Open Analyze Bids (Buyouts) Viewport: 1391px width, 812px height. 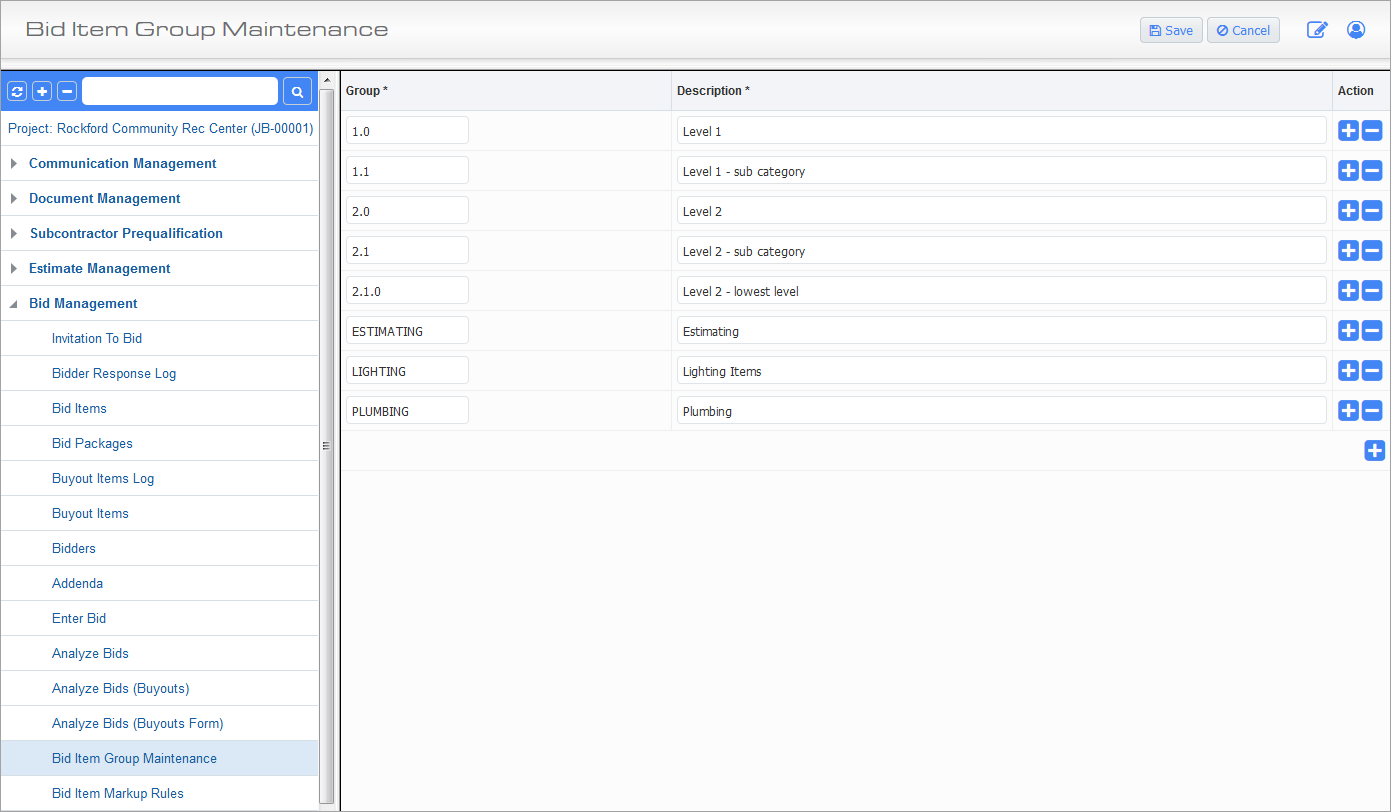(x=120, y=688)
